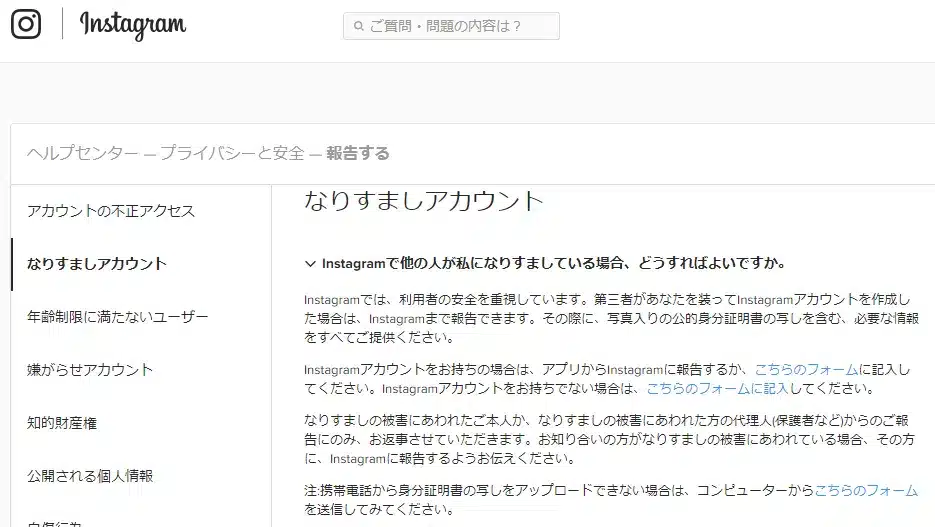The image size is (935, 527).
Task: Click the Instagram wordmark in the header
Action: pos(132,25)
